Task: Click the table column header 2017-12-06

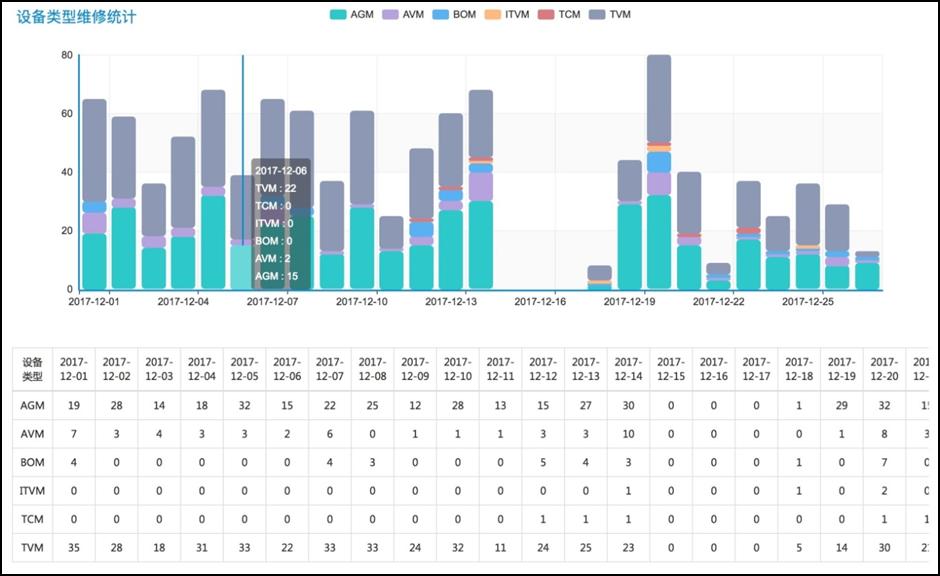Action: (287, 369)
